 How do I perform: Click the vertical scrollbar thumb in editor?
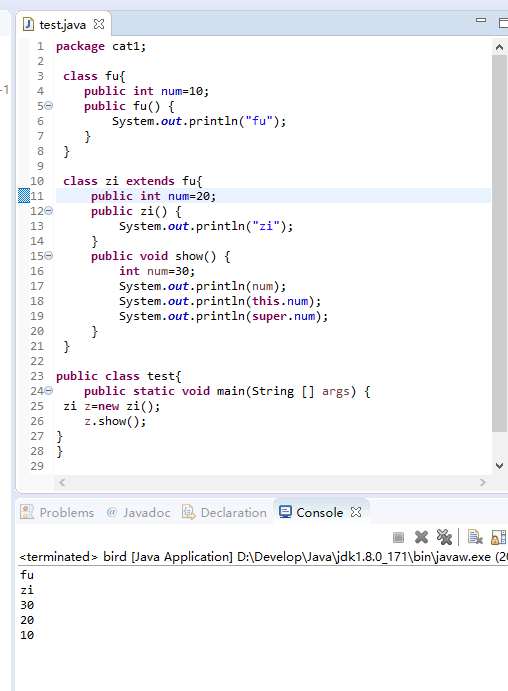coord(499,243)
